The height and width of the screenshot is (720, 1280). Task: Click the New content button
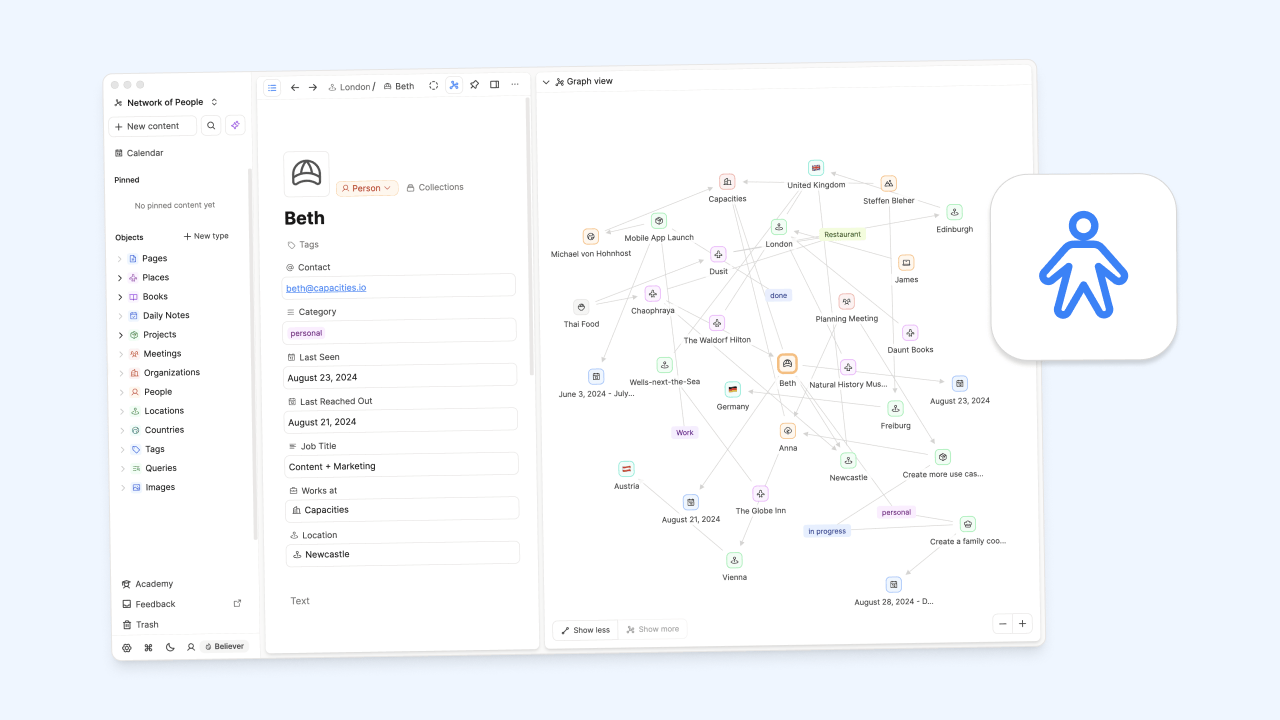(152, 126)
